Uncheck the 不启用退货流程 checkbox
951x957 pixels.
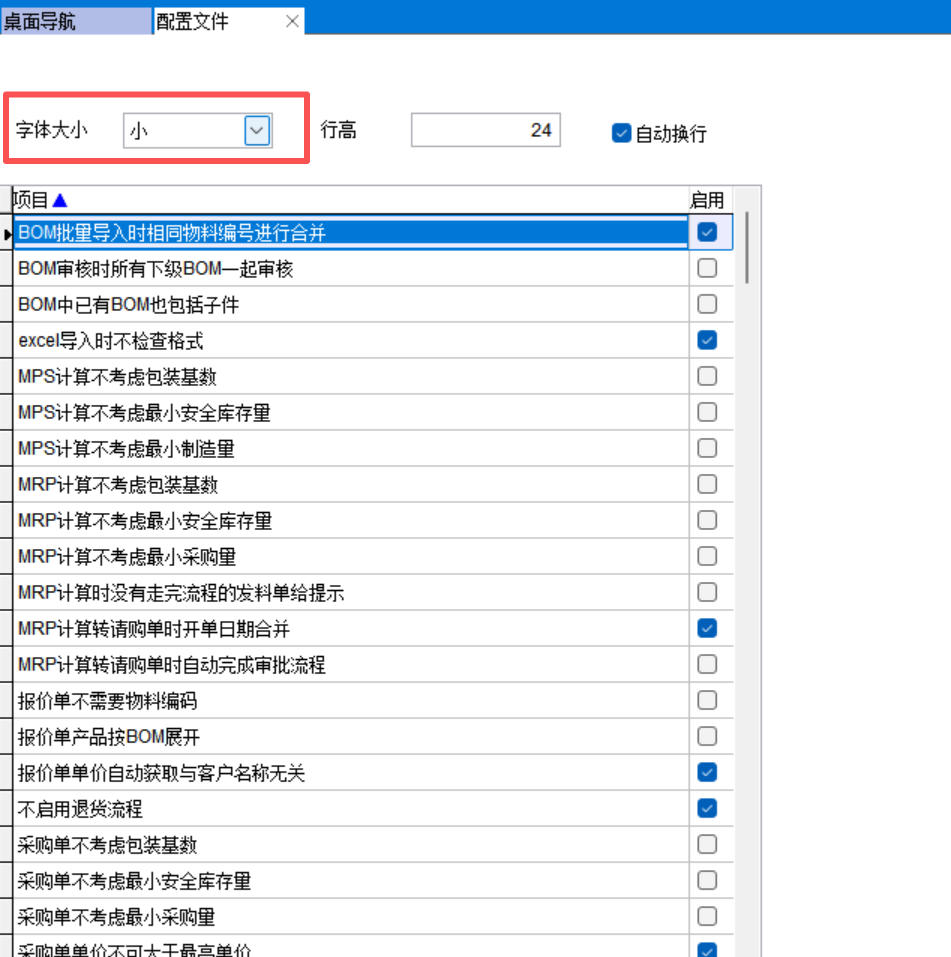tap(707, 808)
